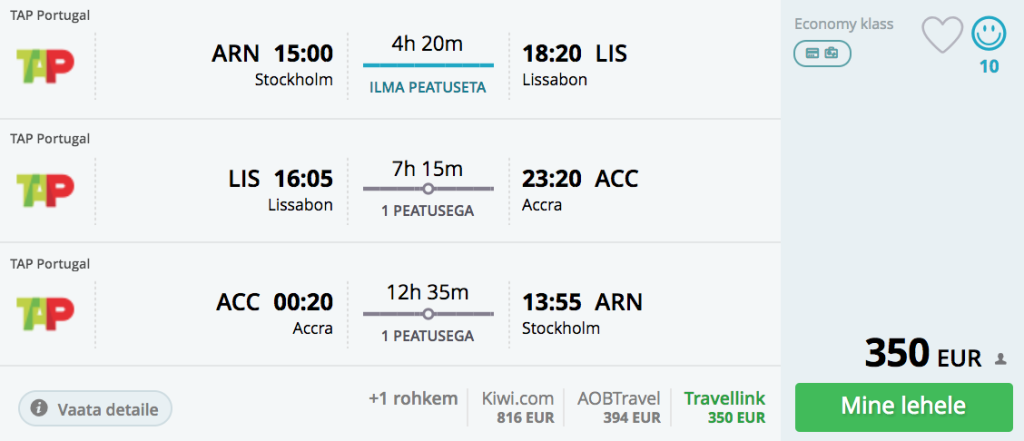Select the AOBTravel 394 EUR offer
The height and width of the screenshot is (441, 1024).
(620, 406)
